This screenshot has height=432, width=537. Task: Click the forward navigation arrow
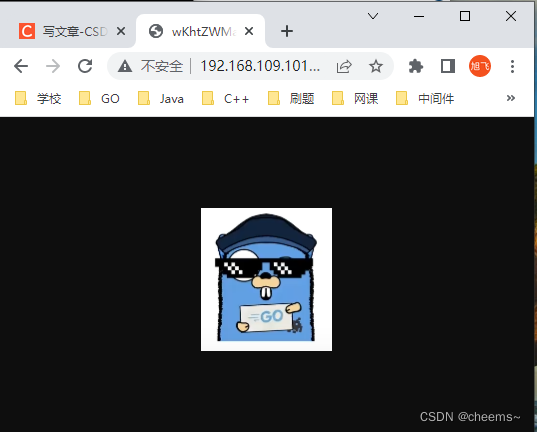[x=53, y=66]
